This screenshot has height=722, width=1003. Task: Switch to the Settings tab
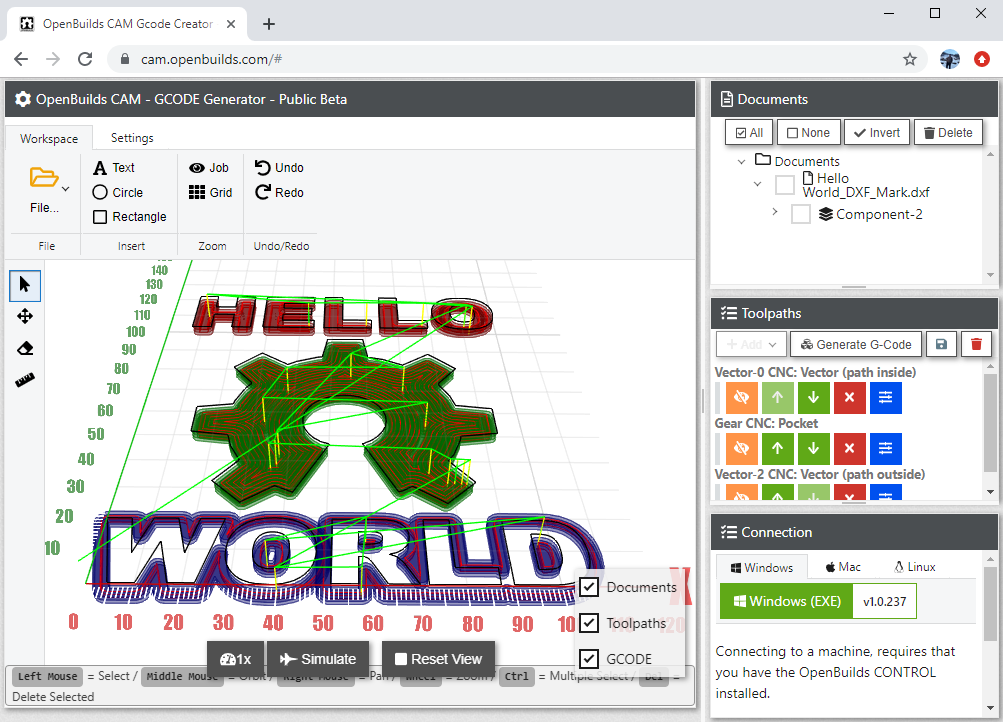tap(132, 138)
